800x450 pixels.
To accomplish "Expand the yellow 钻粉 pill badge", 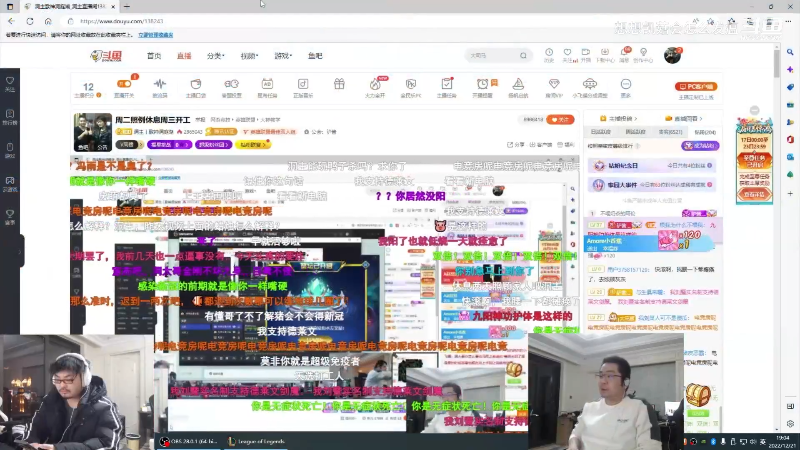I will pos(253,144).
